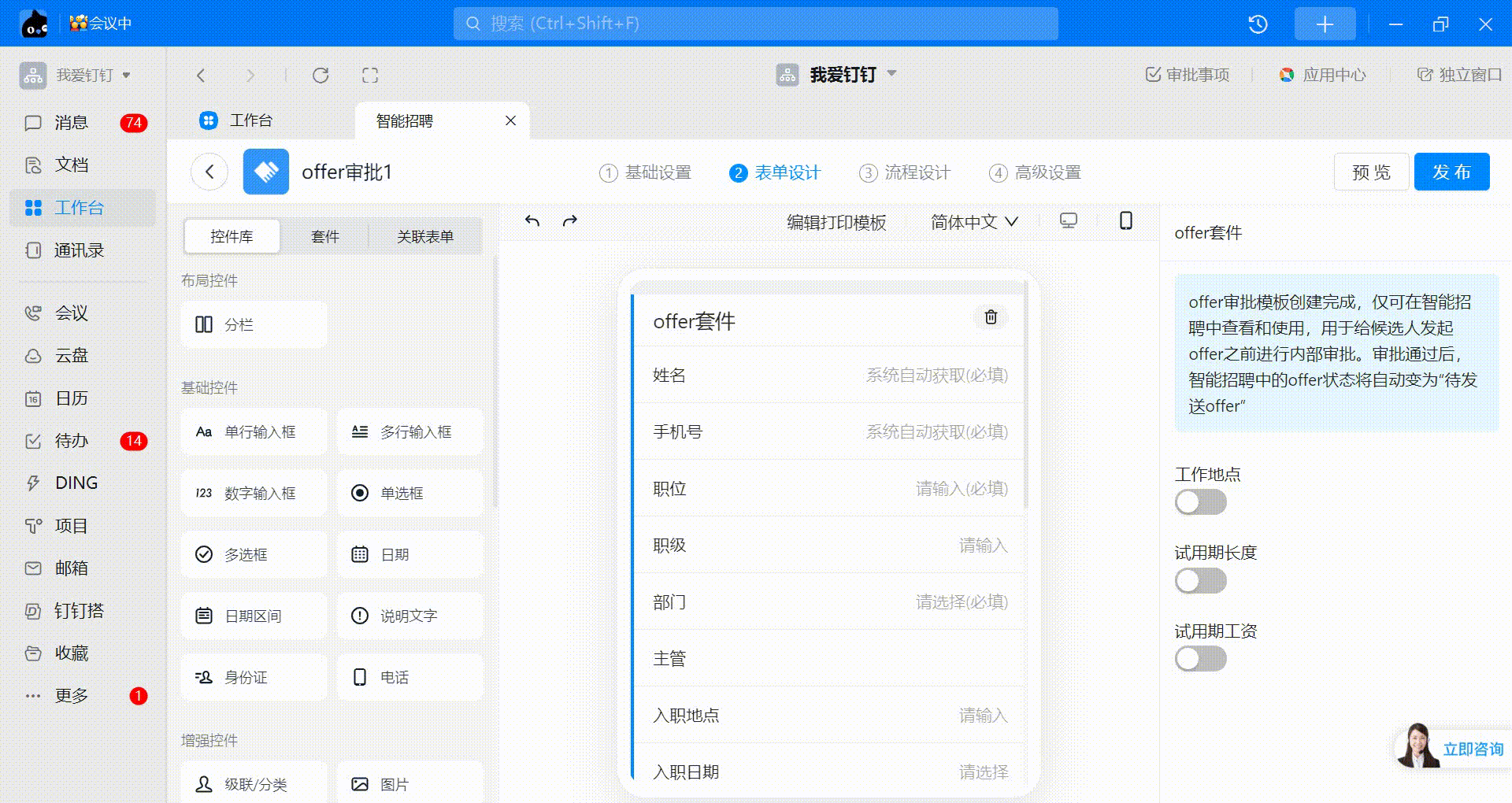This screenshot has width=1512, height=803.
Task: Switch to desktop monitor preview icon
Action: point(1068,220)
